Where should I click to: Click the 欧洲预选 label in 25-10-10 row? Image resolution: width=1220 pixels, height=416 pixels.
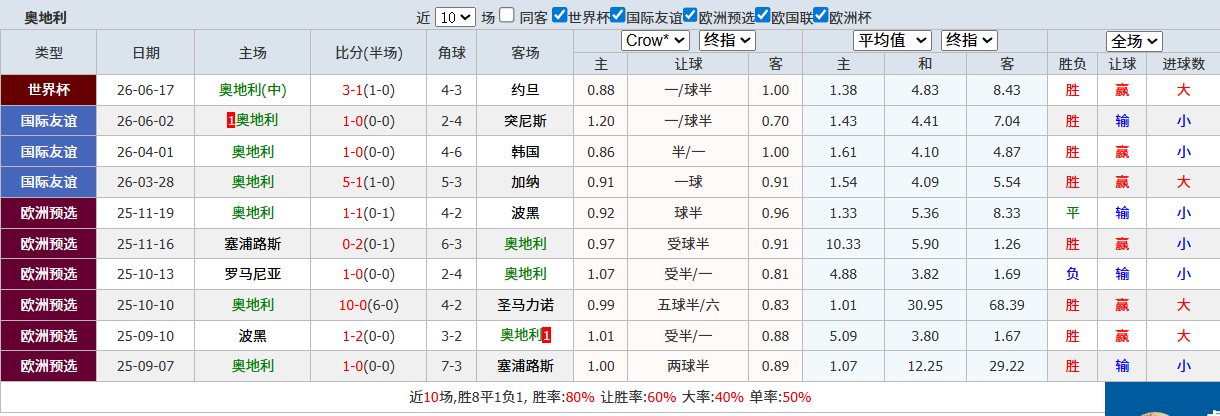tap(49, 305)
